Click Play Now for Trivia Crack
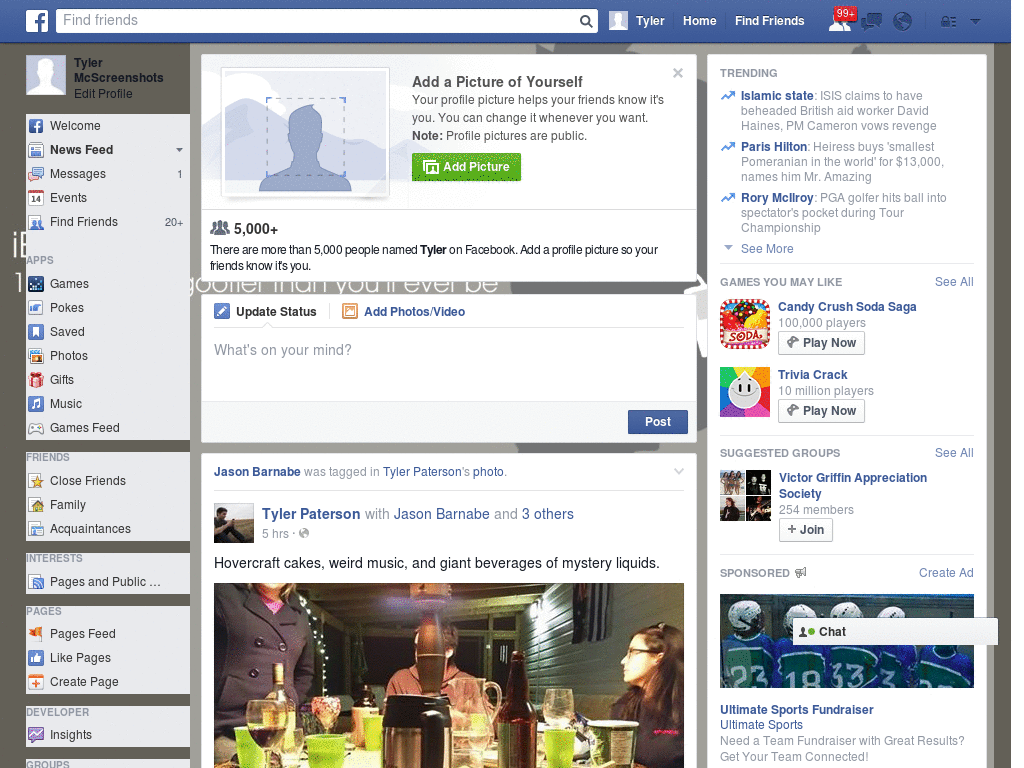1024x768 pixels. click(x=821, y=411)
